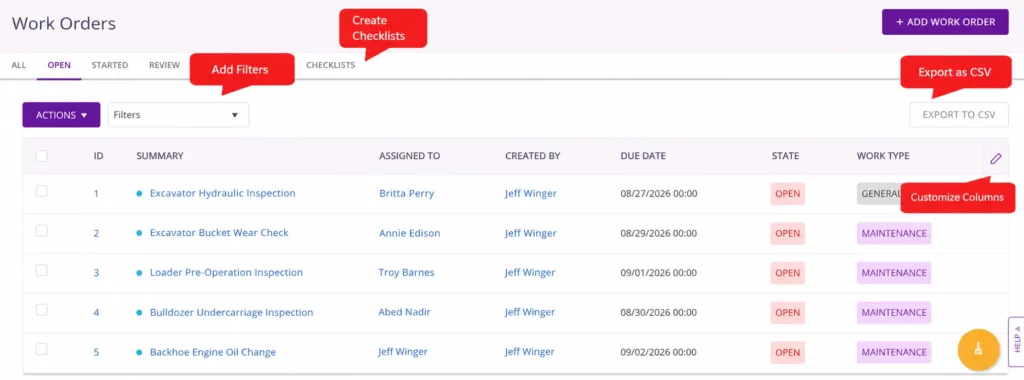
Task: Tick the checkbox for Backhoe Engine Oil Change
Action: [42, 349]
